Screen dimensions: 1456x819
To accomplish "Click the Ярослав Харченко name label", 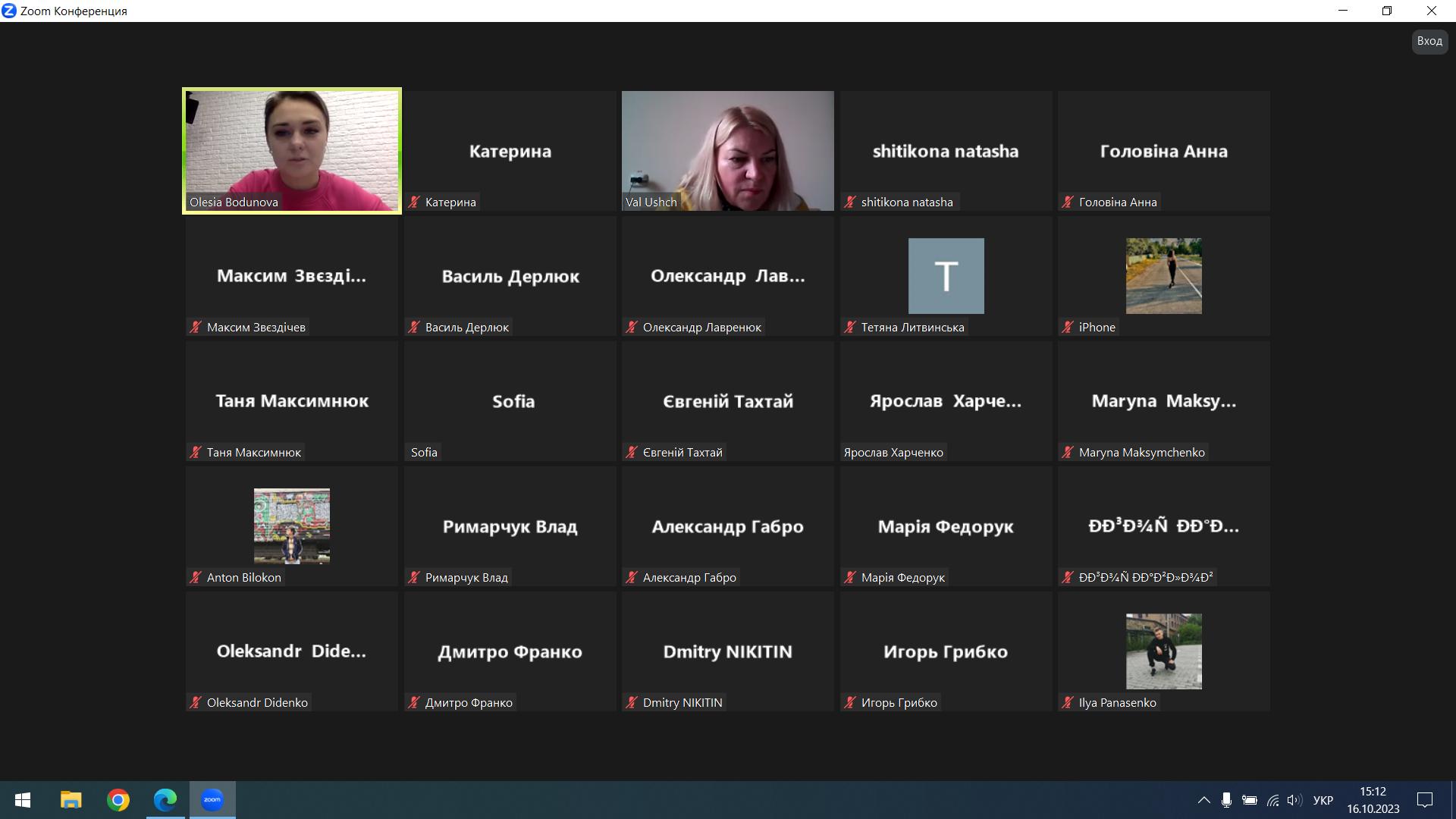I will pyautogui.click(x=893, y=452).
